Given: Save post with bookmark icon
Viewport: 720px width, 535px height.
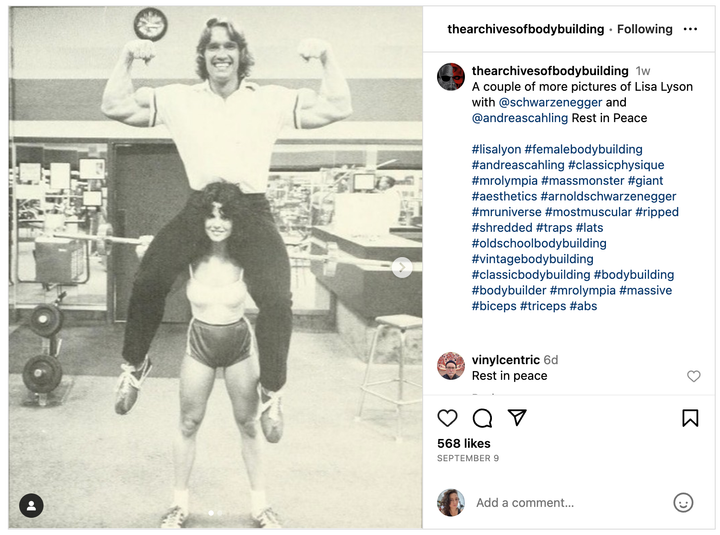Looking at the screenshot, I should click(690, 418).
